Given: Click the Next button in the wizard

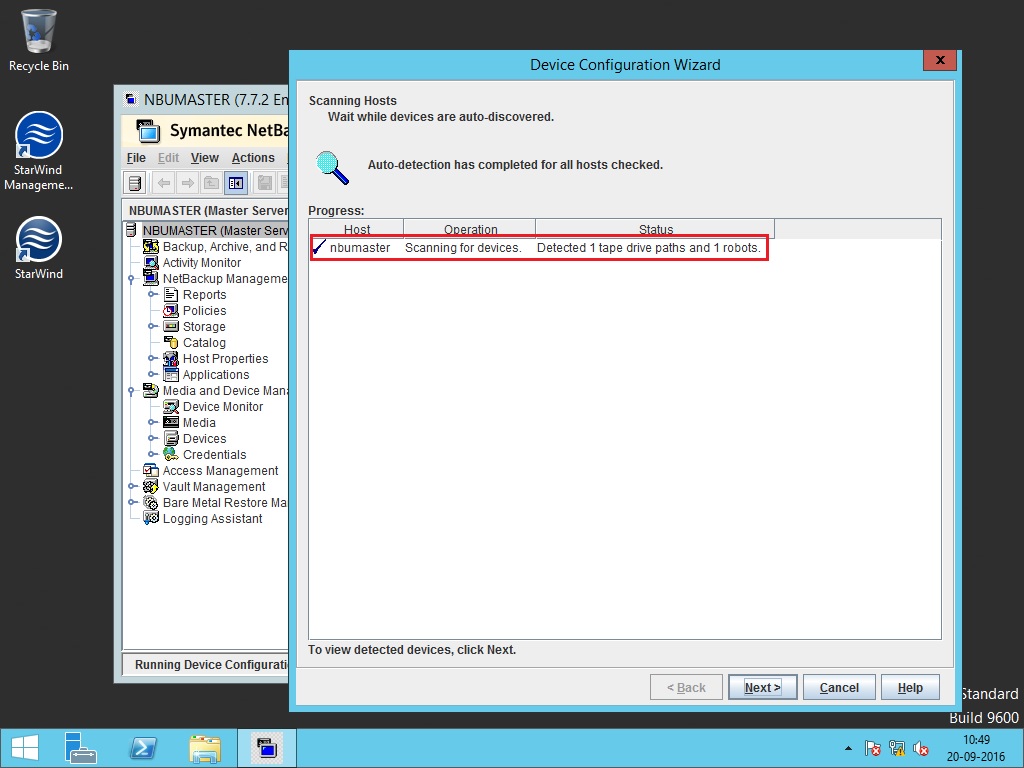Looking at the screenshot, I should point(762,687).
